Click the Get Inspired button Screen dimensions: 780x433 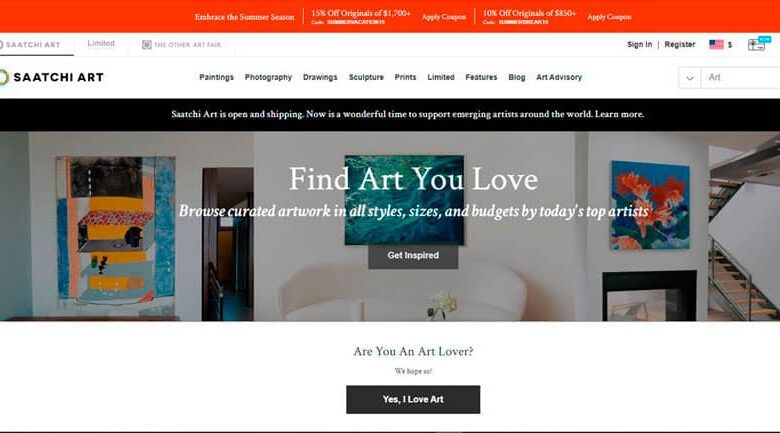click(413, 255)
